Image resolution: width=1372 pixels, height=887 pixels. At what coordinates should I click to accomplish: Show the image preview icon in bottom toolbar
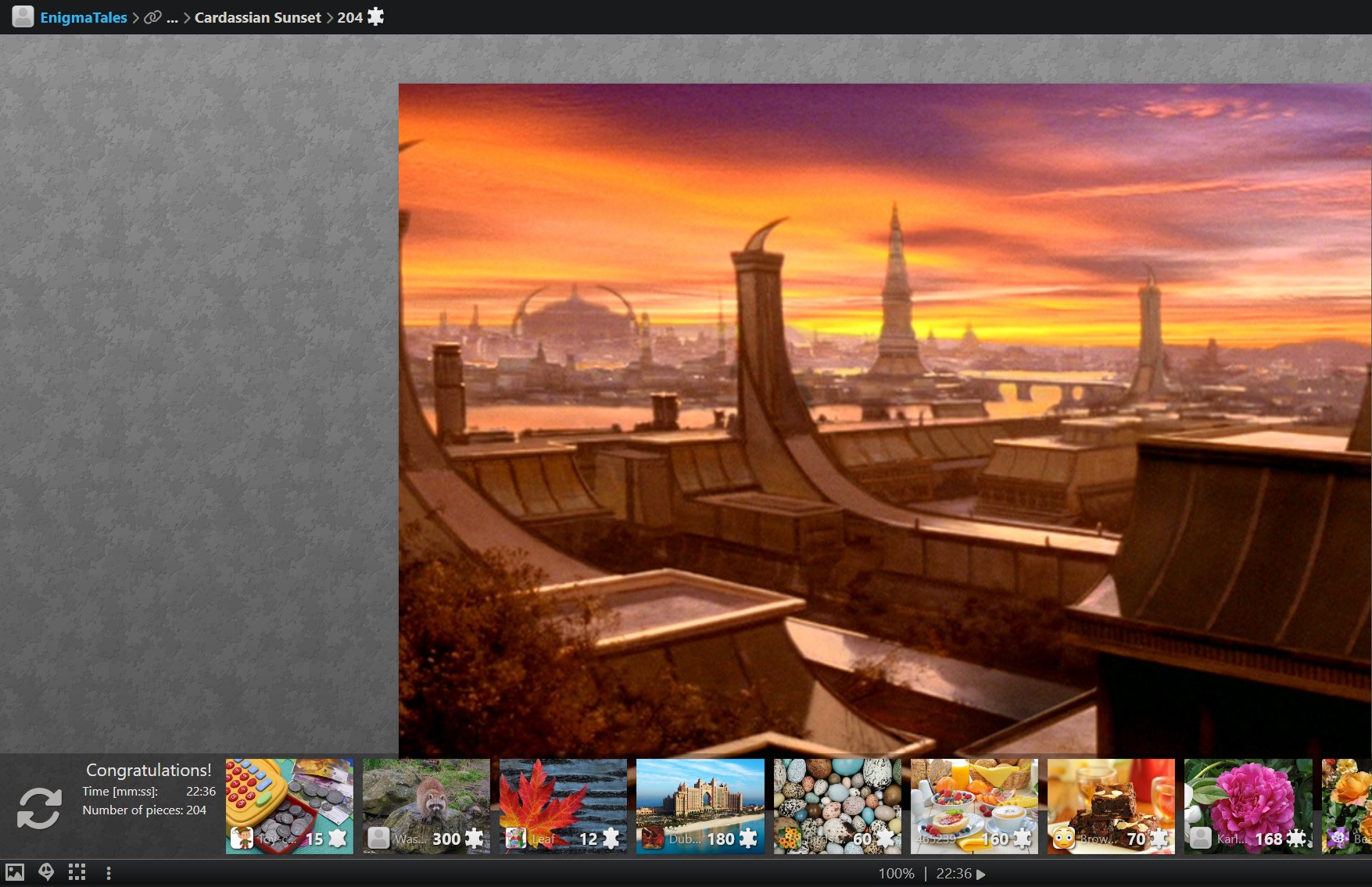tap(15, 872)
